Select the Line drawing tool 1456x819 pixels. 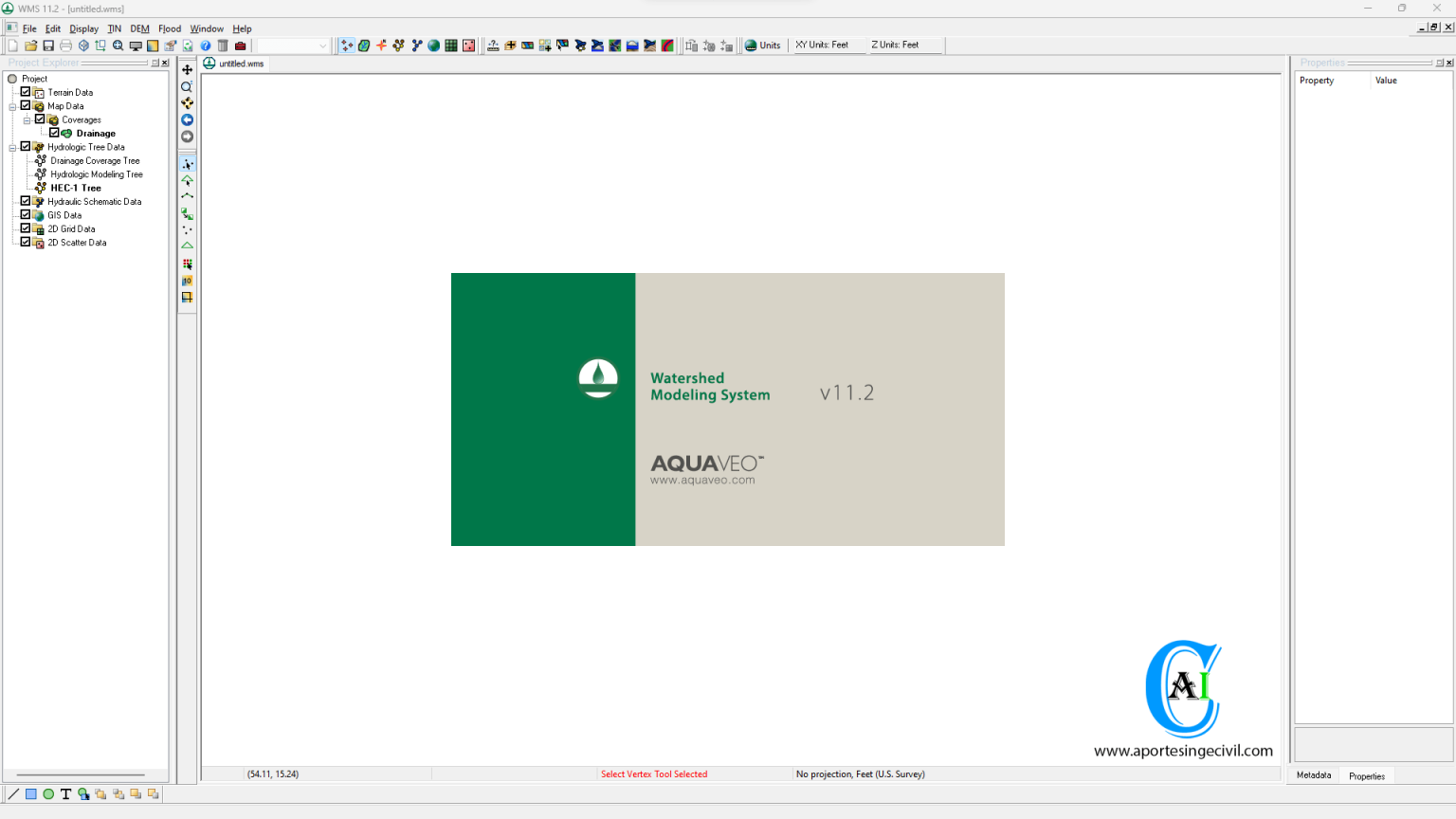click(x=13, y=794)
